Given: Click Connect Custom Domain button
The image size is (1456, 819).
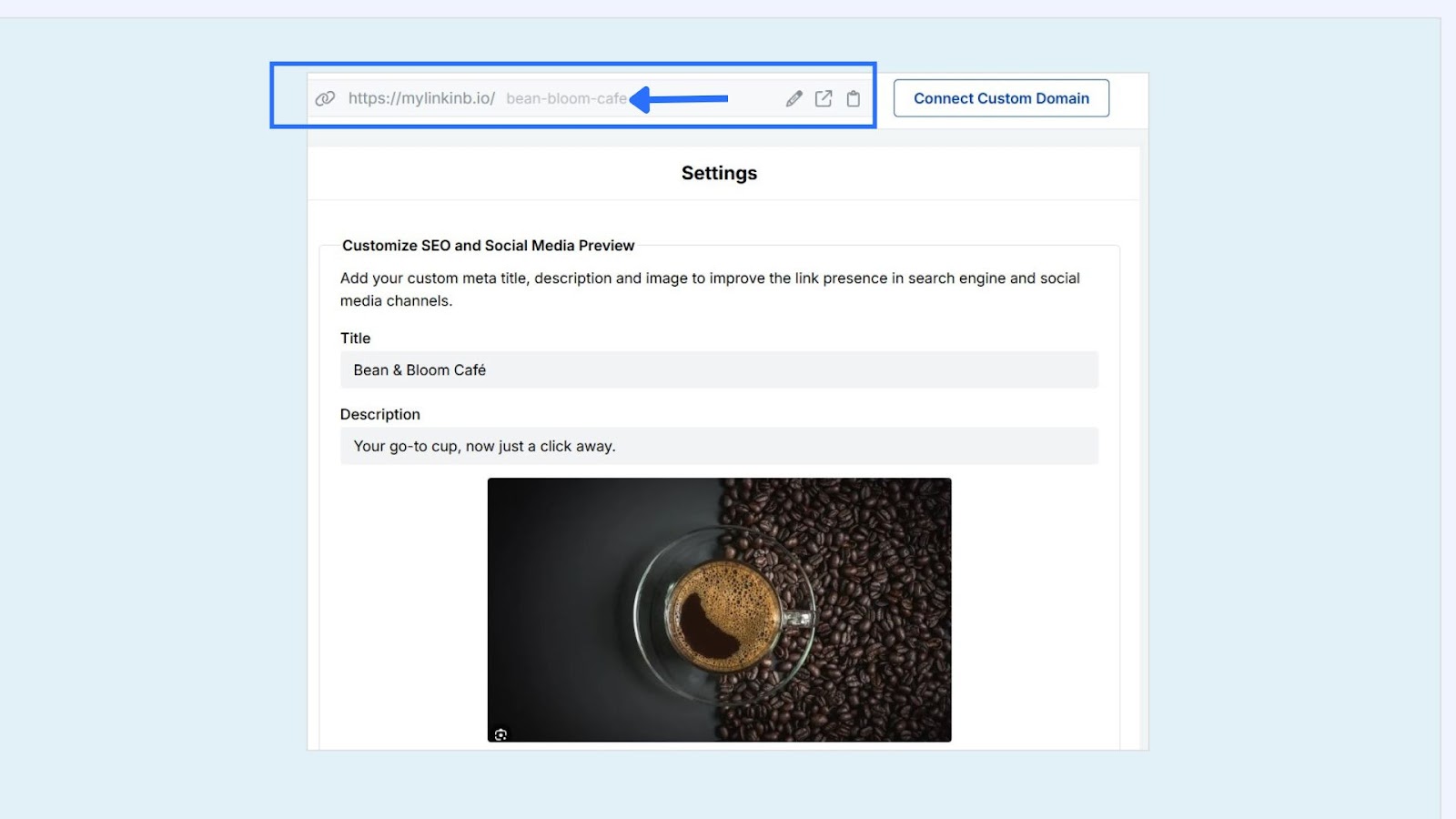Looking at the screenshot, I should (1001, 98).
